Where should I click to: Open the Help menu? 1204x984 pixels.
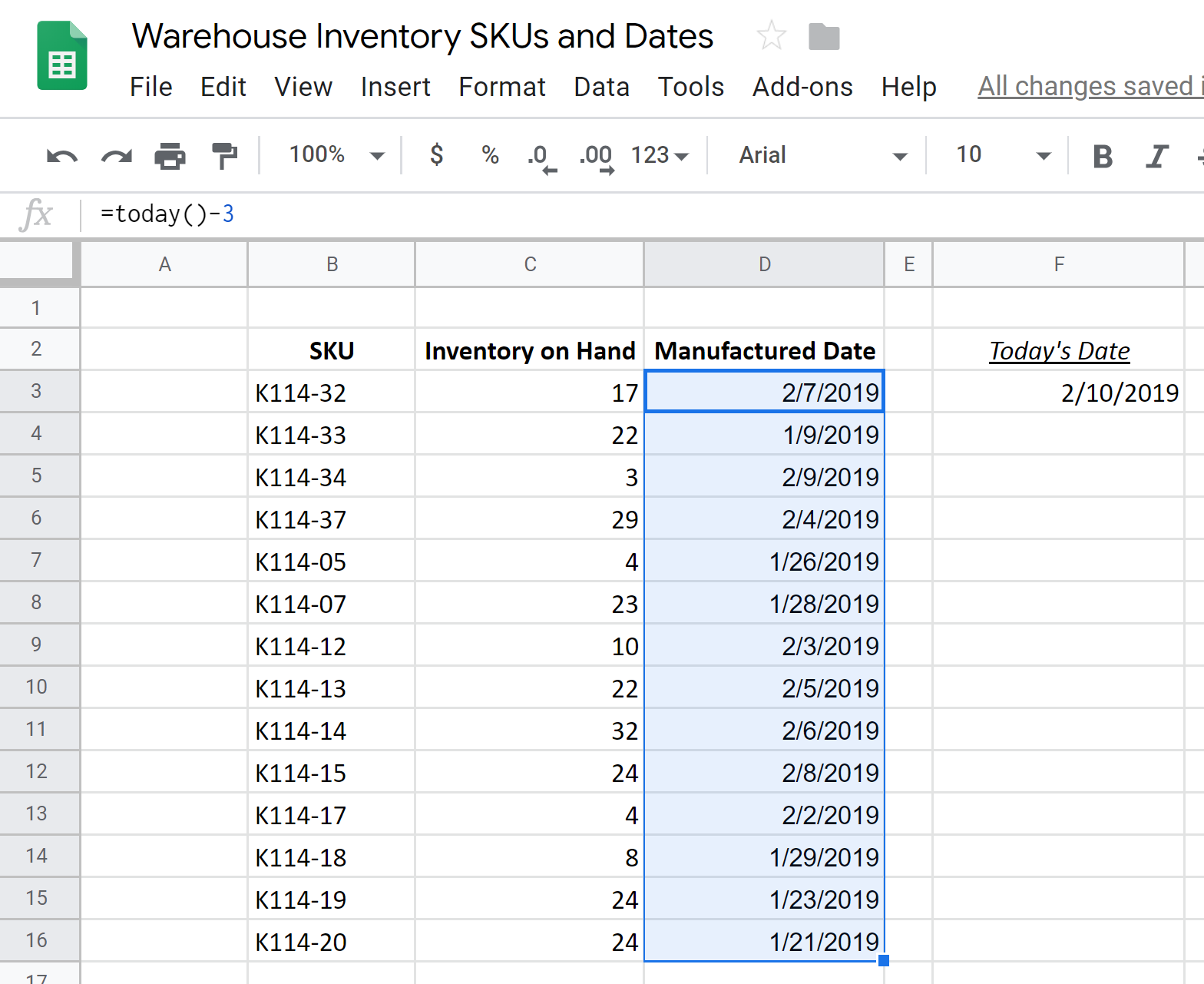click(908, 87)
